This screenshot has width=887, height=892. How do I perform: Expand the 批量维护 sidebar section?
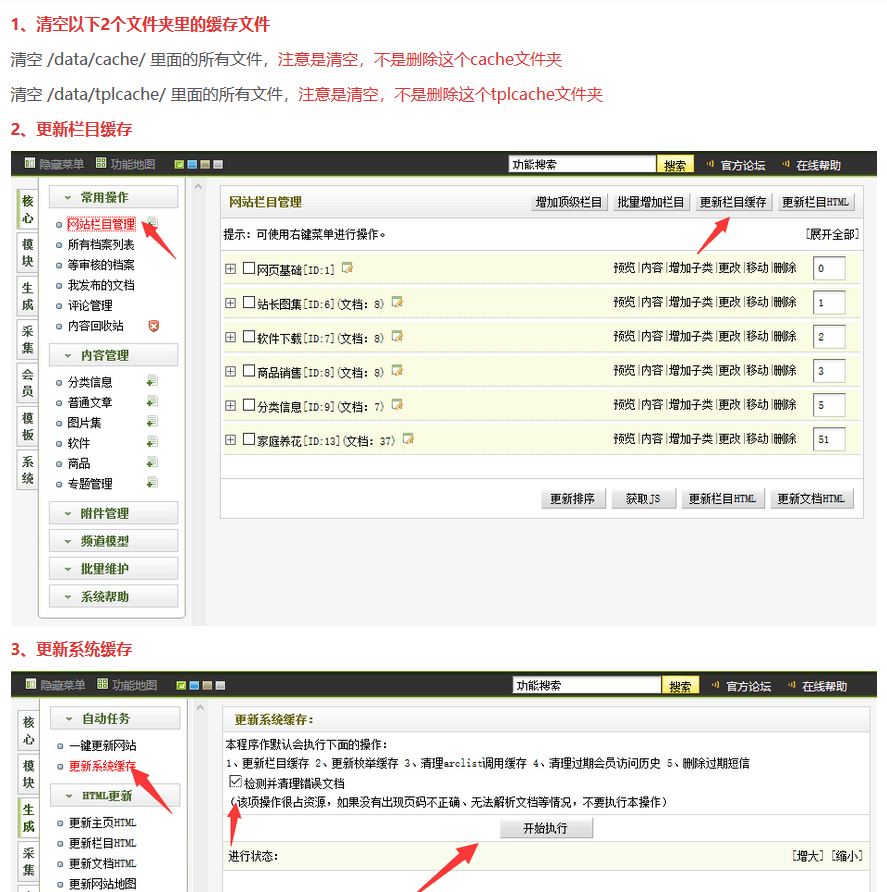pos(113,568)
